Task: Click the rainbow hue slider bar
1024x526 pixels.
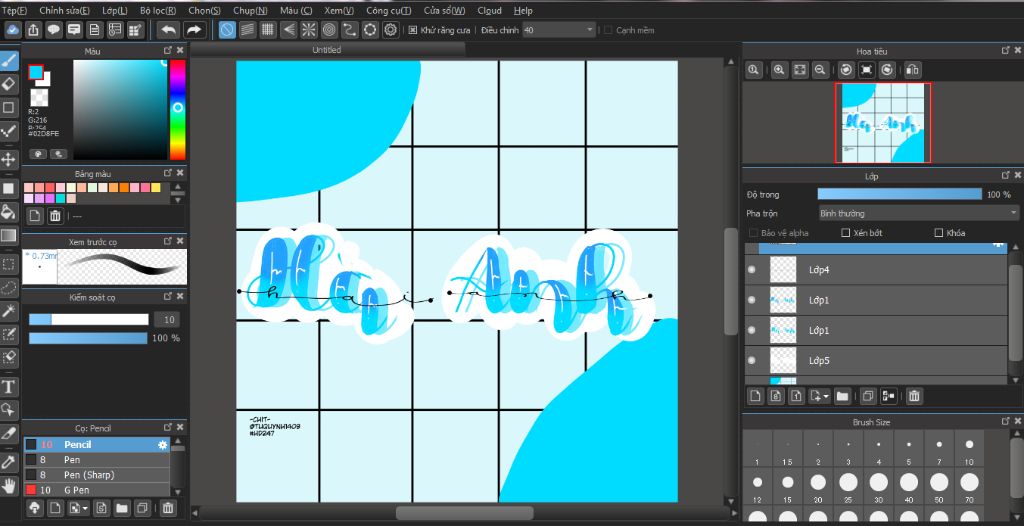Action: [178, 110]
